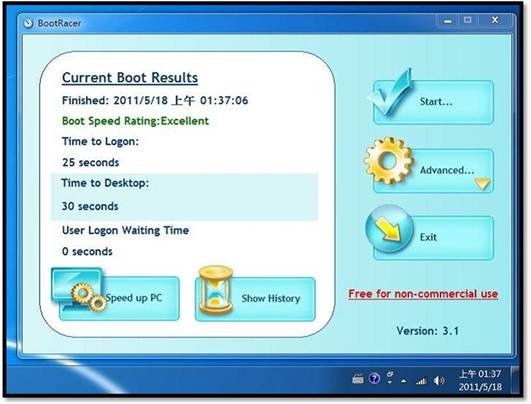Click the Exit button label
The height and width of the screenshot is (404, 531).
pos(428,237)
